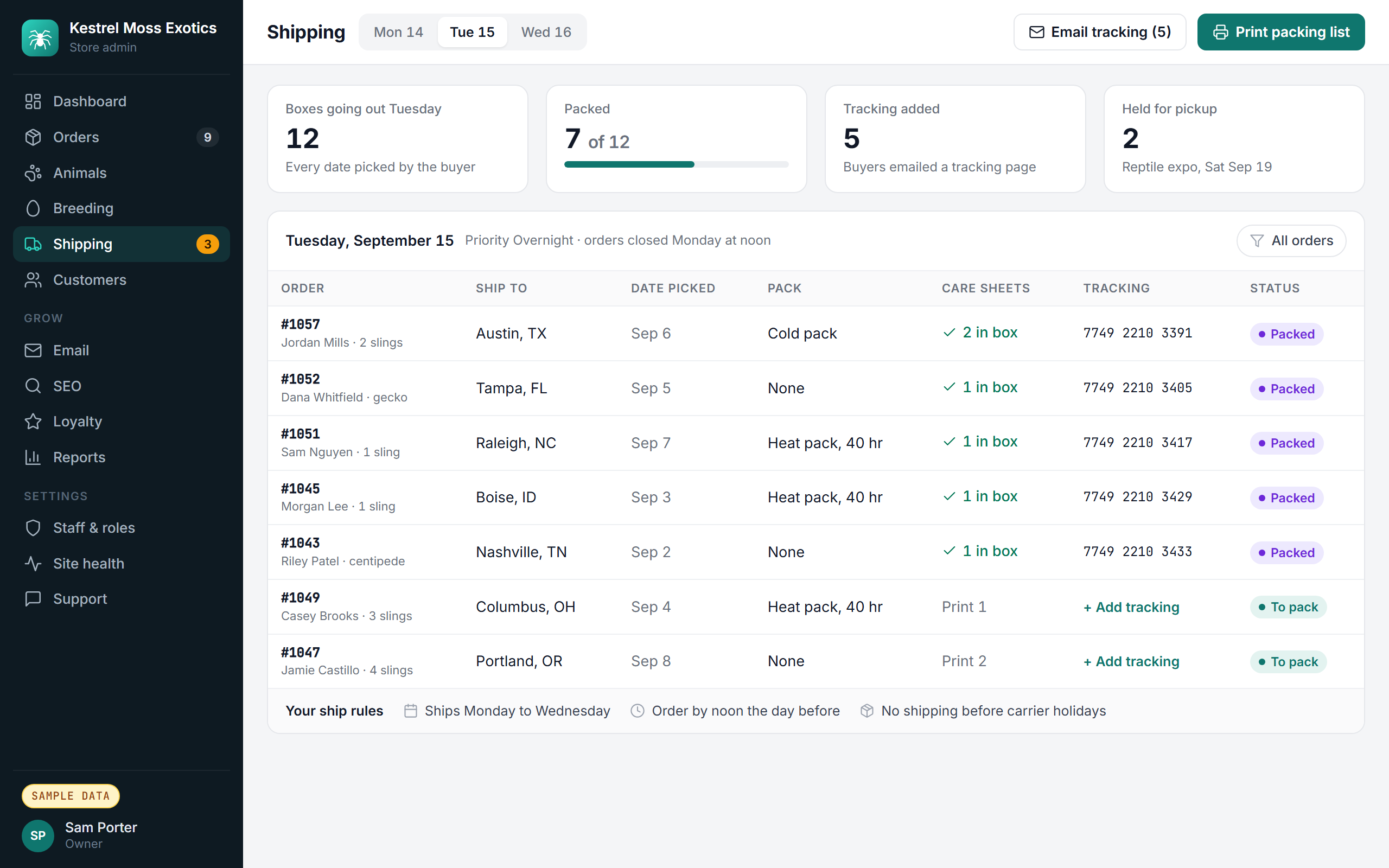Click the funnel filter icon beside All orders
The height and width of the screenshot is (868, 1389).
tap(1257, 240)
